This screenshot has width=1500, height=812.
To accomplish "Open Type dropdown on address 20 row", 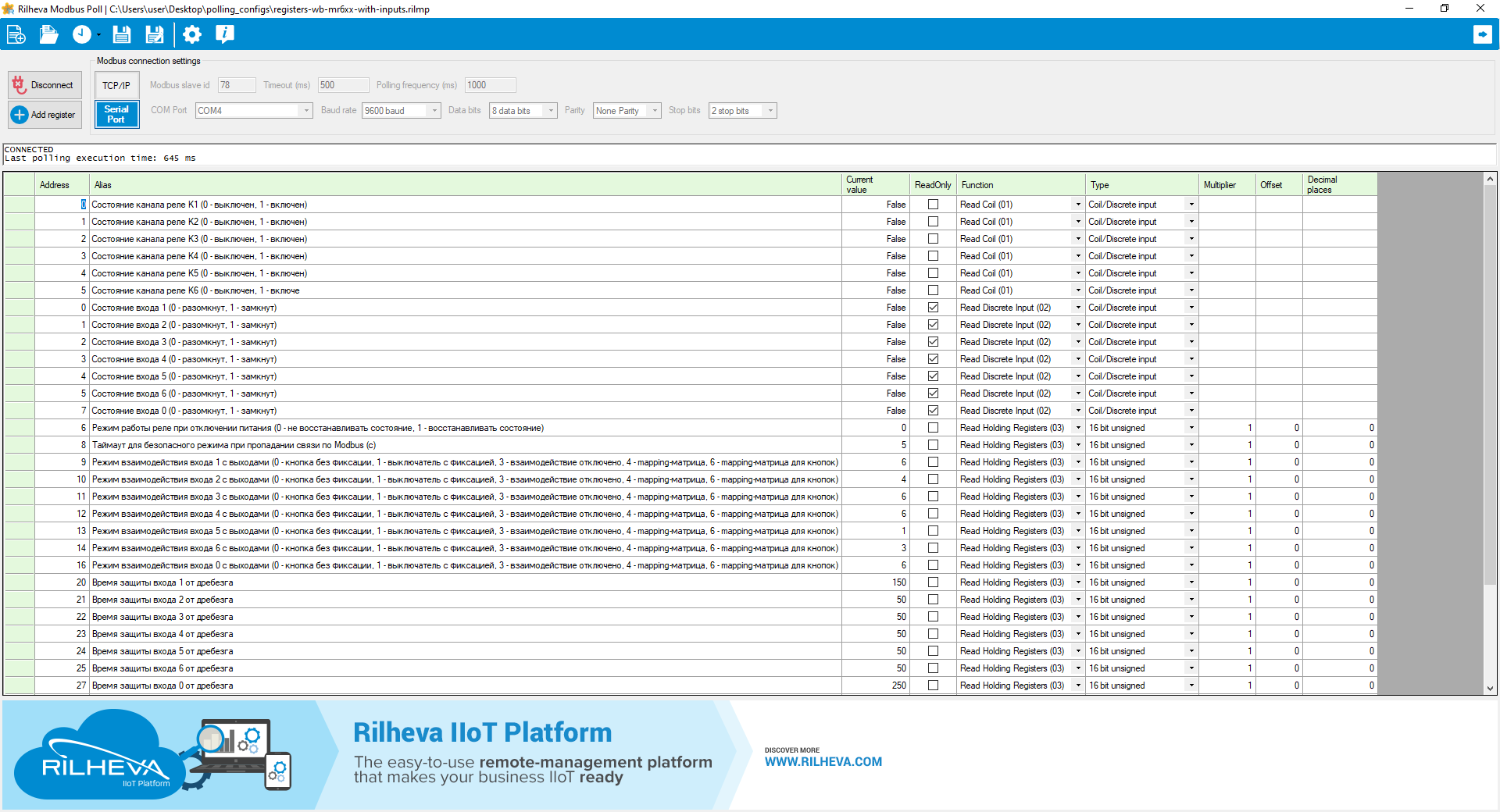I will pyautogui.click(x=1191, y=582).
